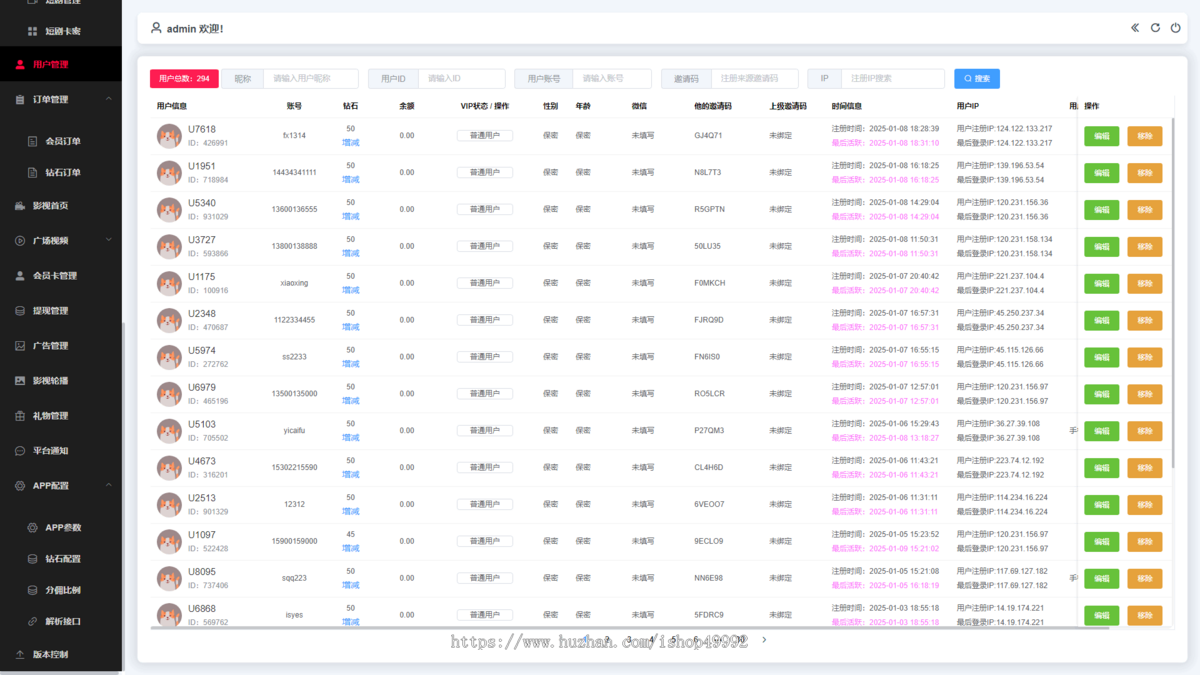Screen dimensions: 1200x675
Task: Click the invite code FJRQ9D
Action: [x=710, y=320]
